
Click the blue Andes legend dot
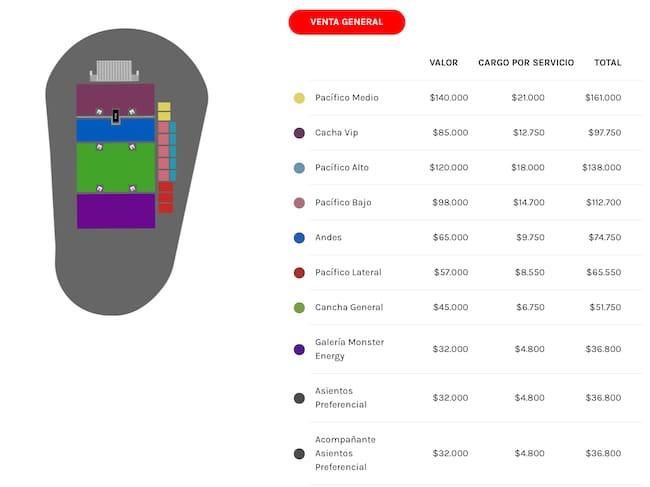(x=299, y=238)
